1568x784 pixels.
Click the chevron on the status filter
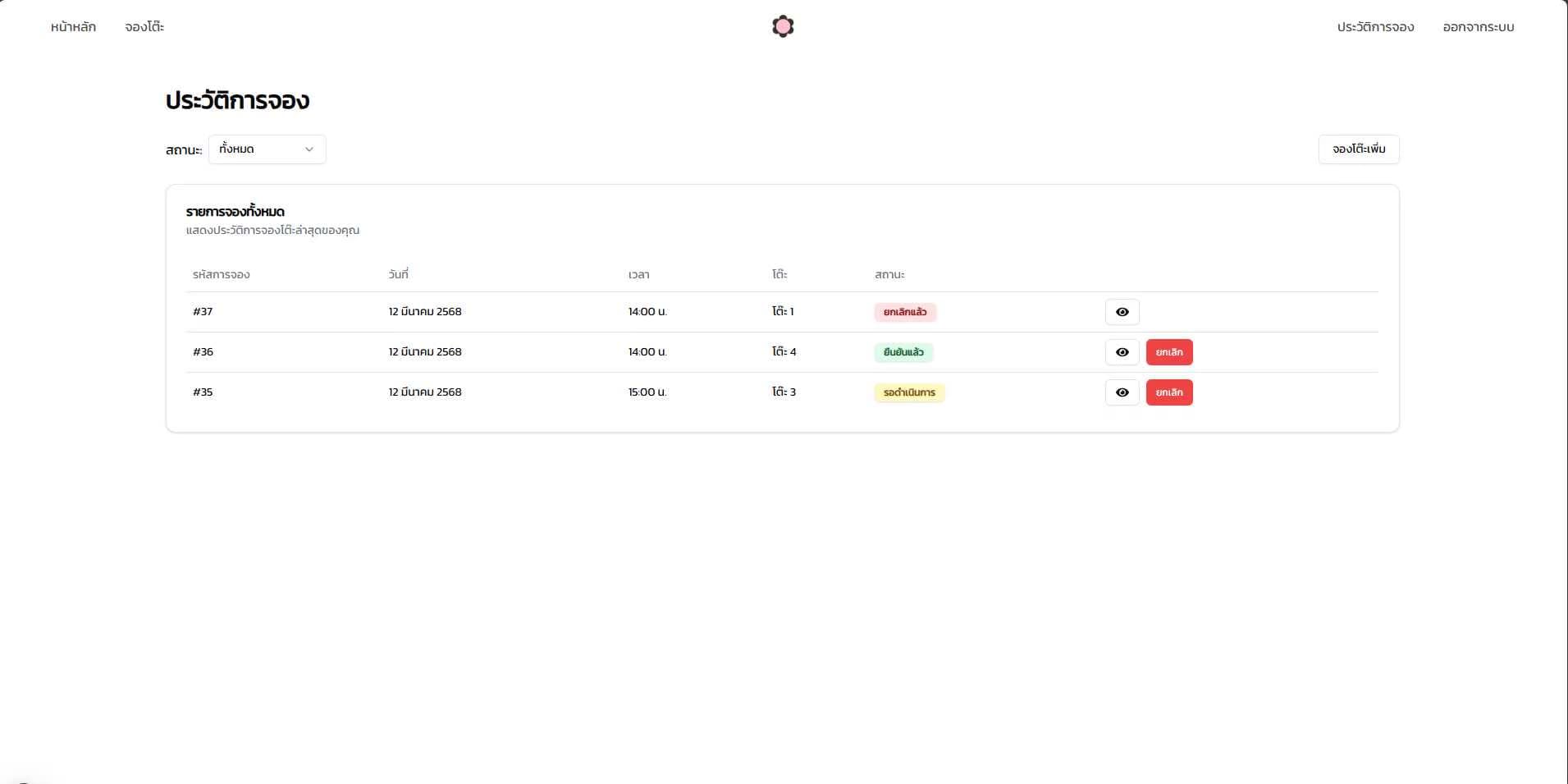[309, 149]
